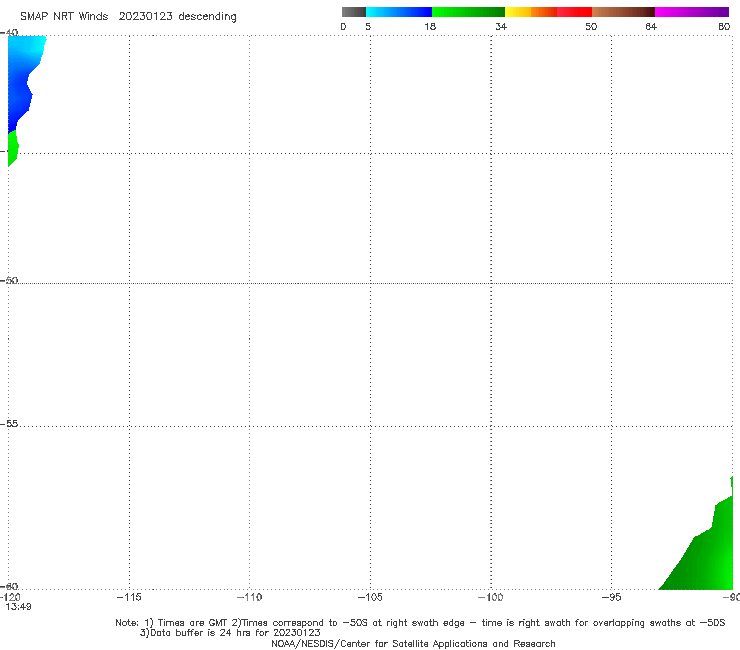Click the swath time label 13:49
The height and width of the screenshot is (650, 740).
click(18, 607)
